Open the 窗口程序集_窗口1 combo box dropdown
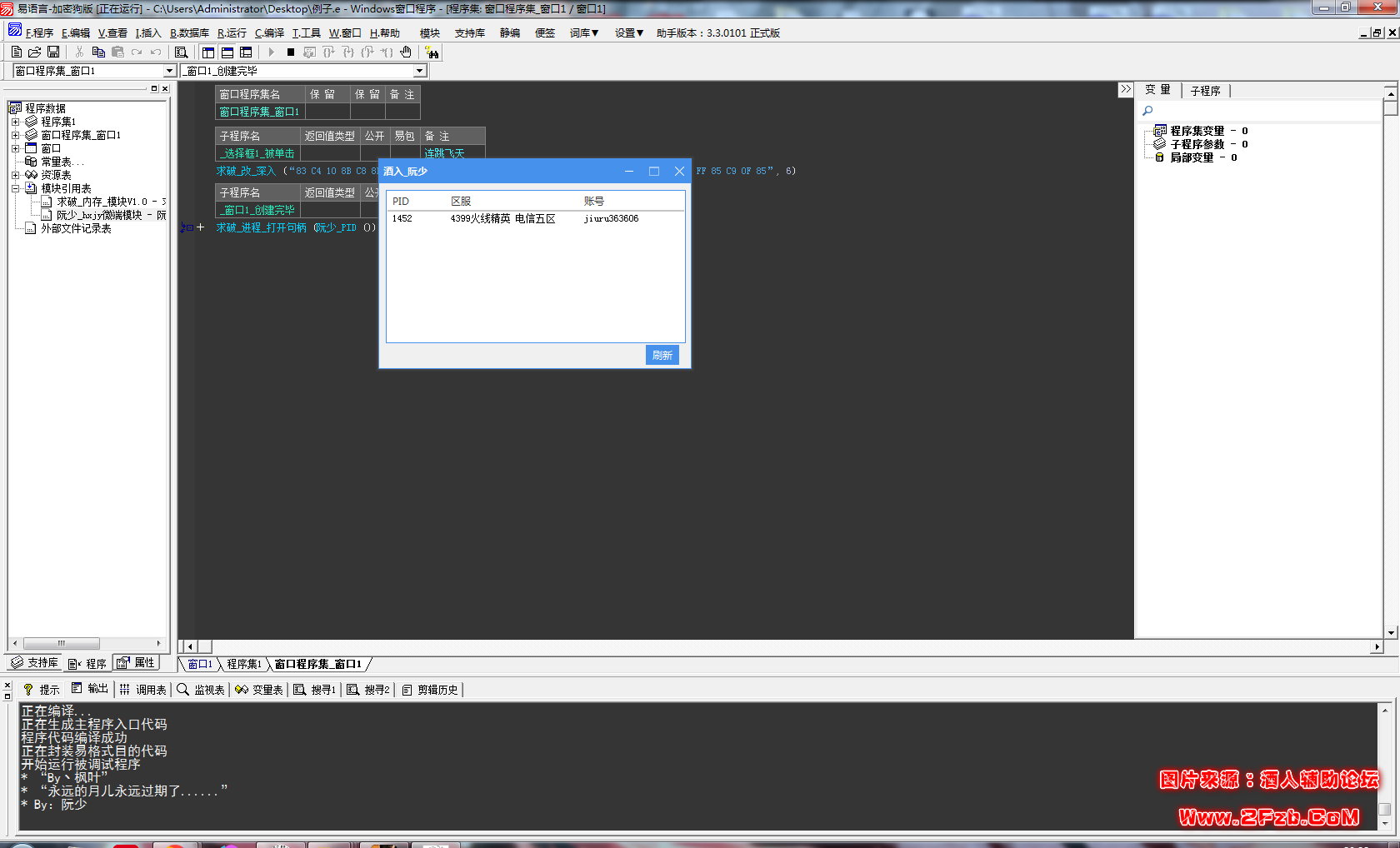Screen dimensions: 1400x848 click(170, 71)
